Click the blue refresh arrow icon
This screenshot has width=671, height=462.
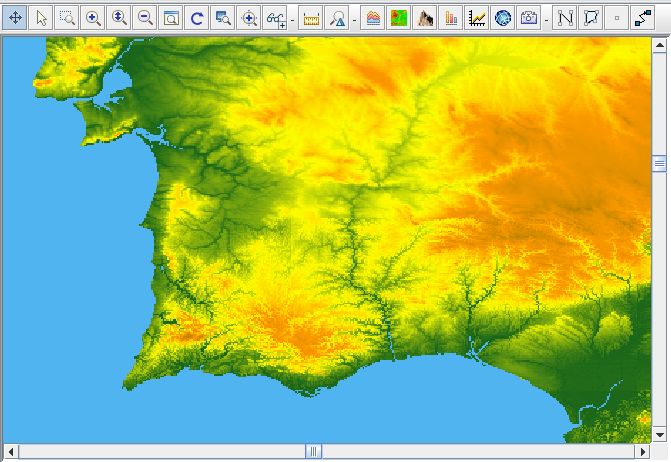(x=197, y=18)
